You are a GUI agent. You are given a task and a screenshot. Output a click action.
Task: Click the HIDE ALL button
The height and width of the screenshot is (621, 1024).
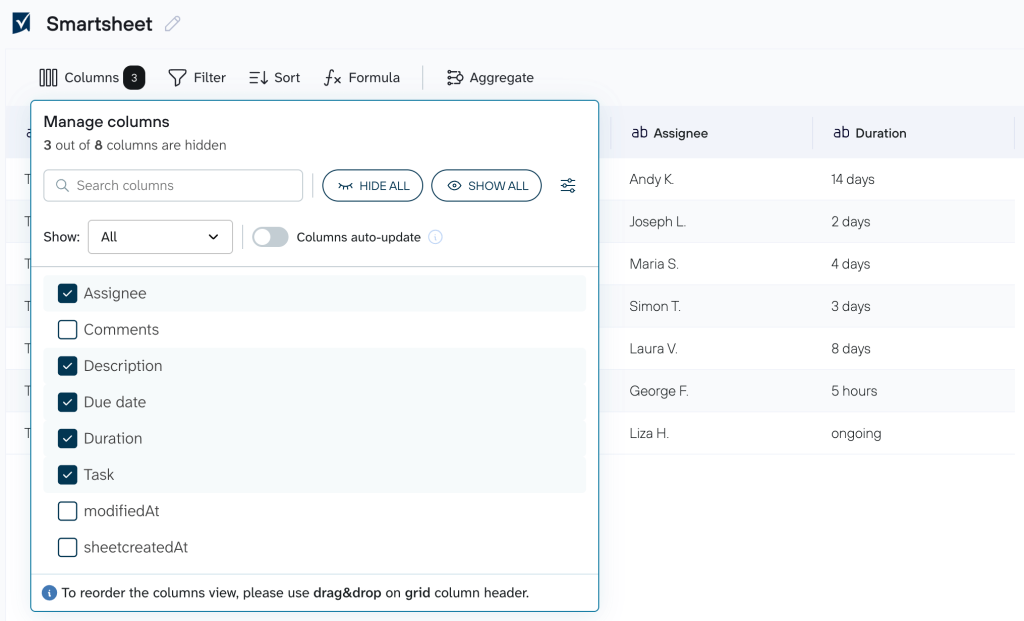[372, 185]
